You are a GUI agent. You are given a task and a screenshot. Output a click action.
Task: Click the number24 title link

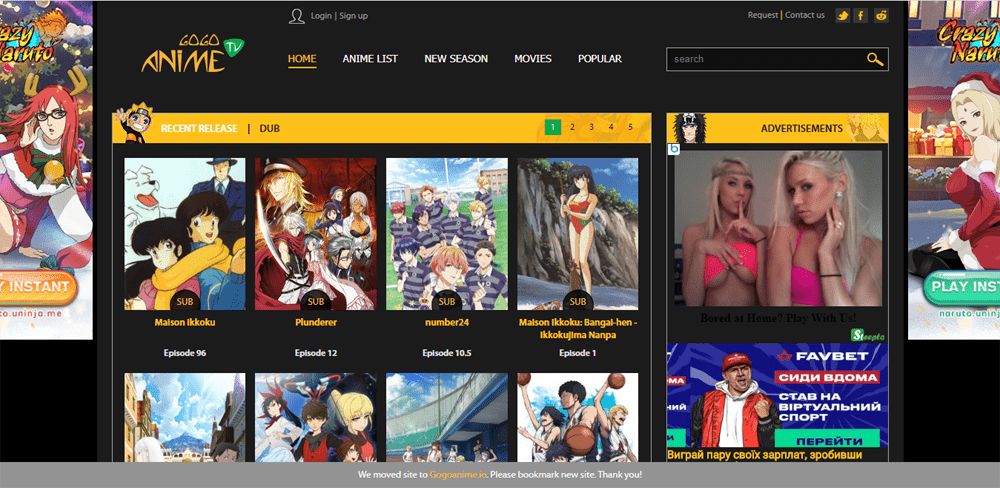447,323
